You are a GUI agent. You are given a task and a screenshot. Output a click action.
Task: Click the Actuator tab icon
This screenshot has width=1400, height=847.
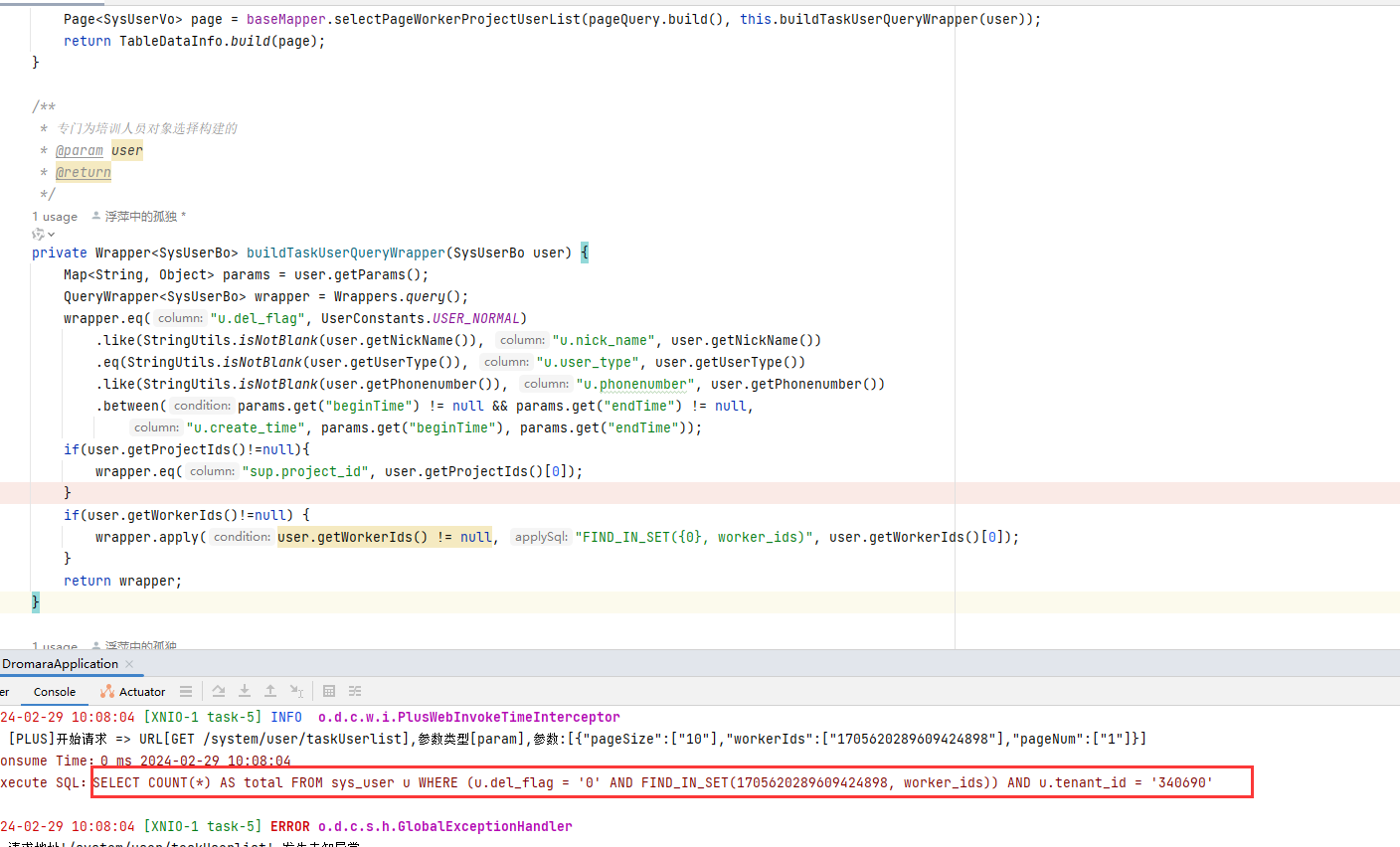click(x=107, y=691)
